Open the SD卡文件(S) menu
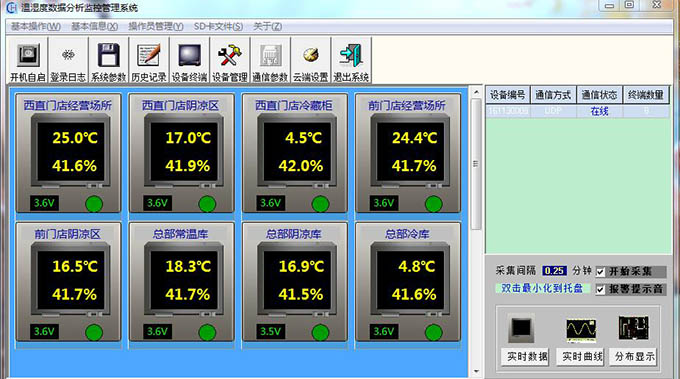Screen dimensions: 680x379 218,26
